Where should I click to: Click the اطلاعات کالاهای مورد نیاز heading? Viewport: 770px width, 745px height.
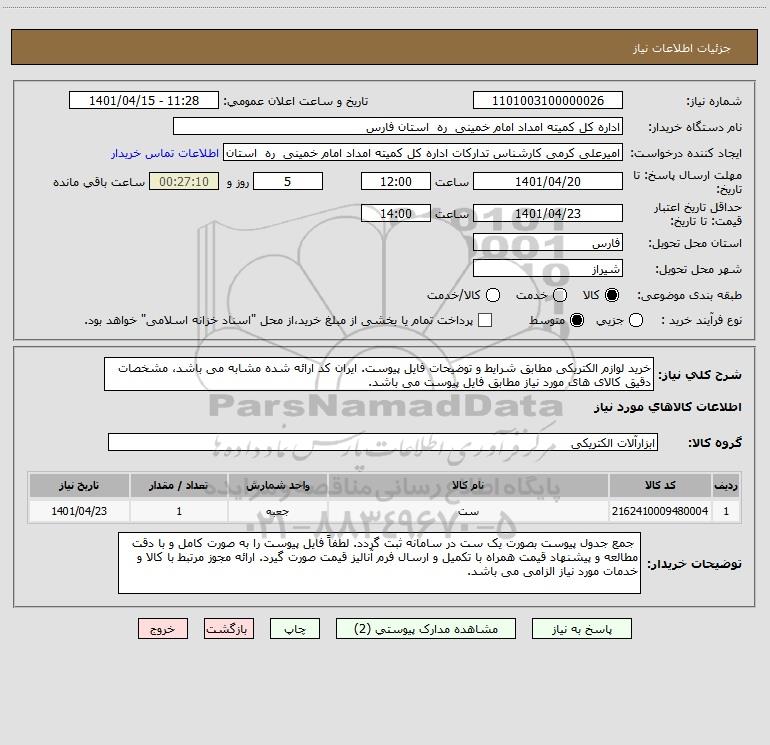tap(667, 407)
